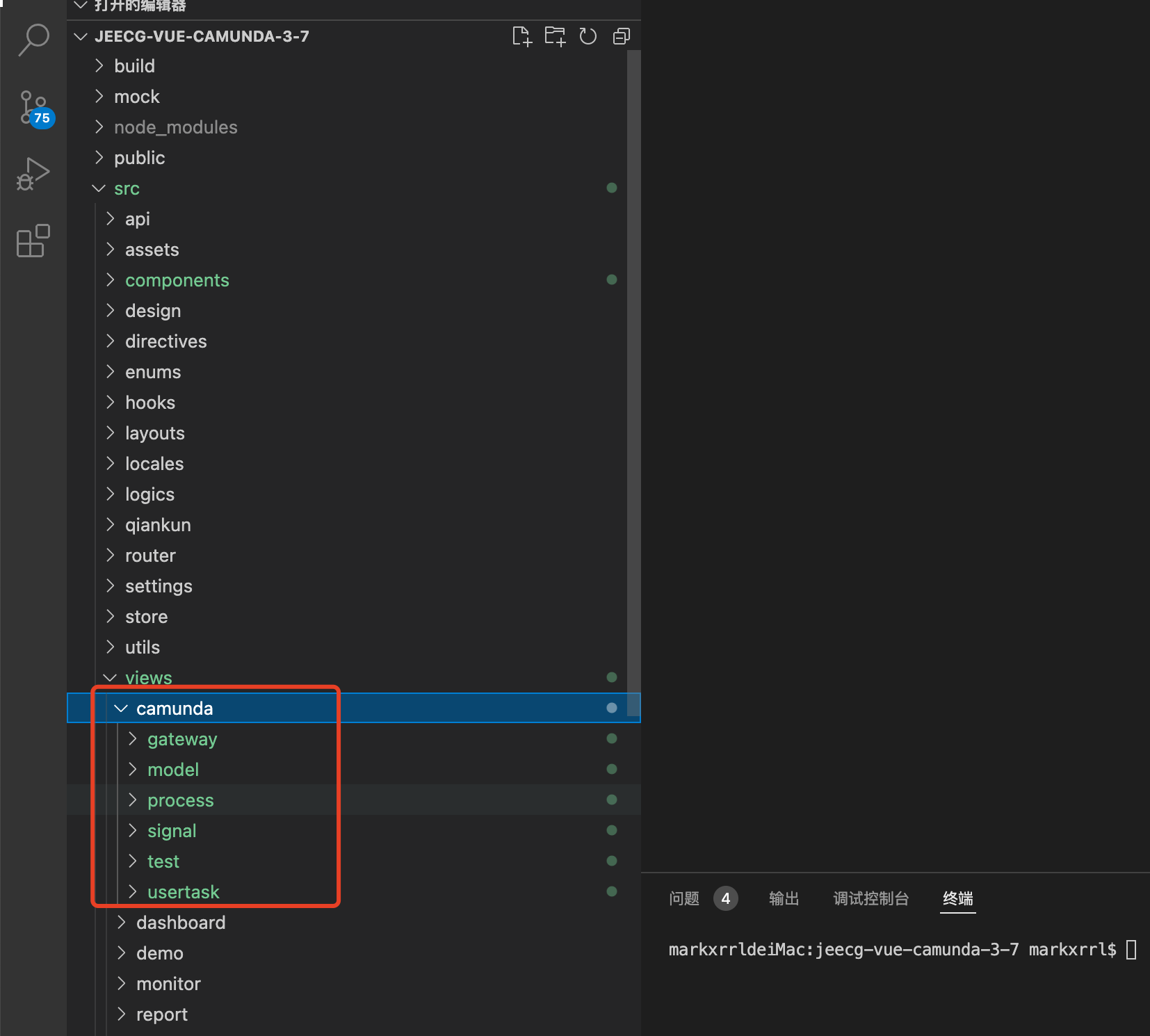Switch to the 输出 (Output) tab
The image size is (1150, 1036).
tap(784, 899)
